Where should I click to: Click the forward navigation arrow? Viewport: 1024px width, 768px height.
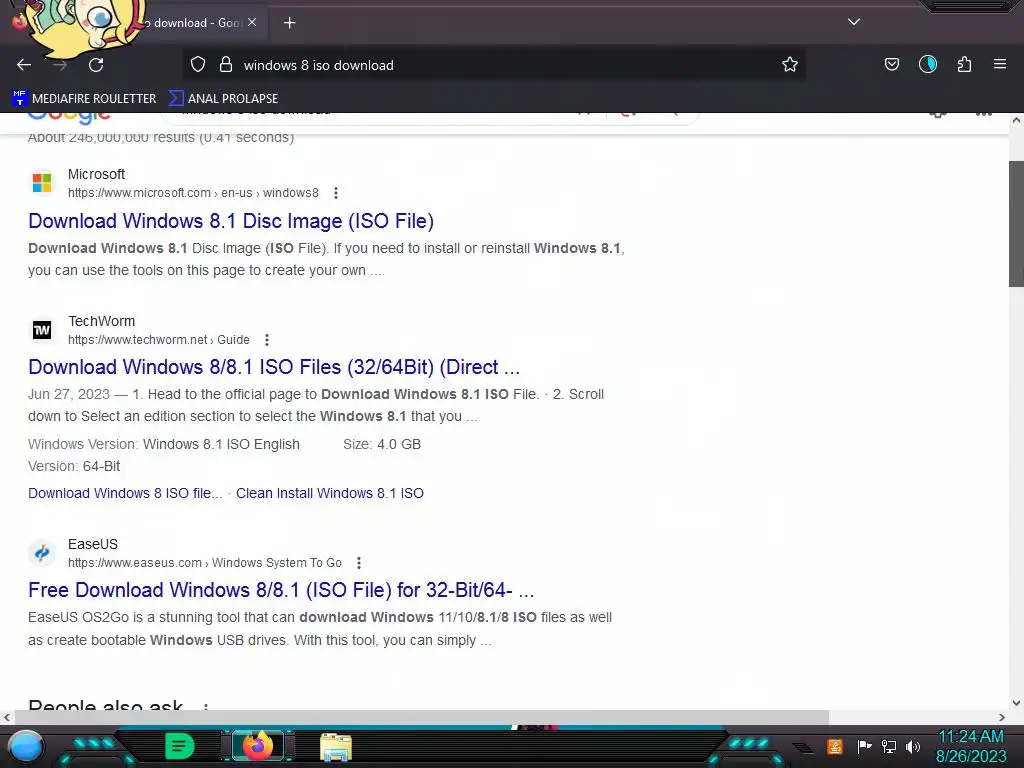pyautogui.click(x=60, y=65)
